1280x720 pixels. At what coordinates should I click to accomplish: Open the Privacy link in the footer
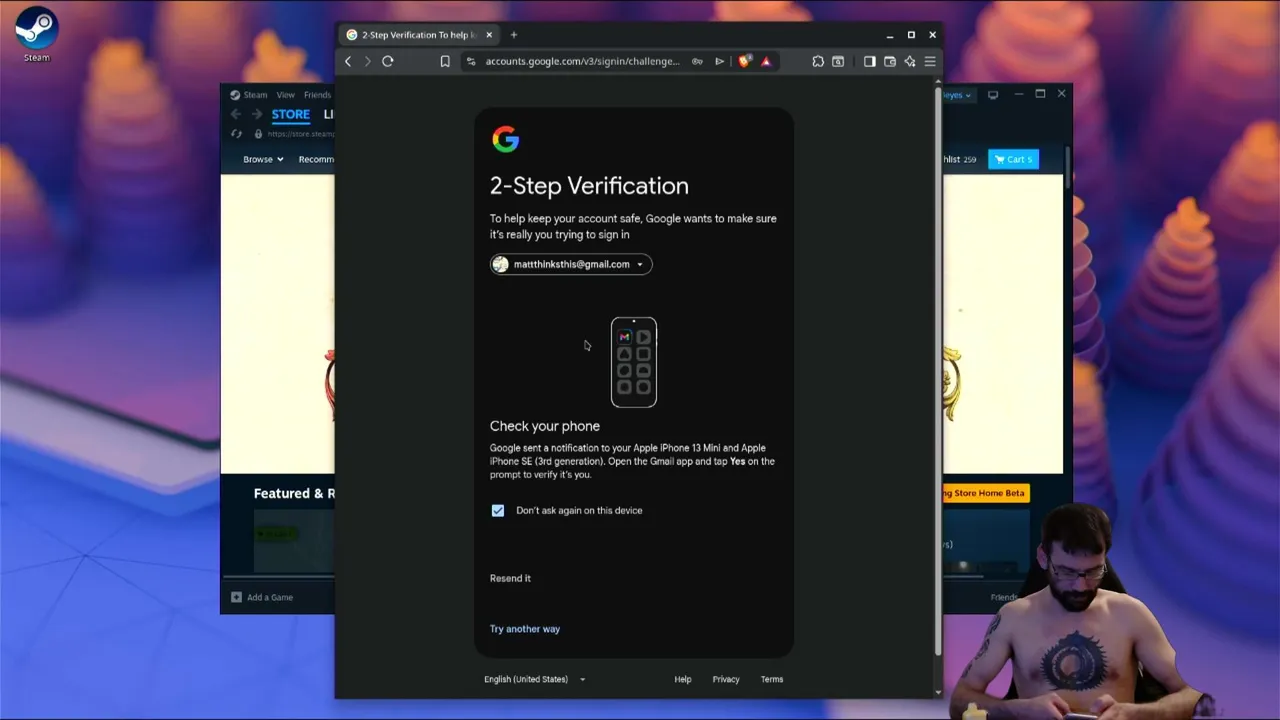pyautogui.click(x=726, y=679)
